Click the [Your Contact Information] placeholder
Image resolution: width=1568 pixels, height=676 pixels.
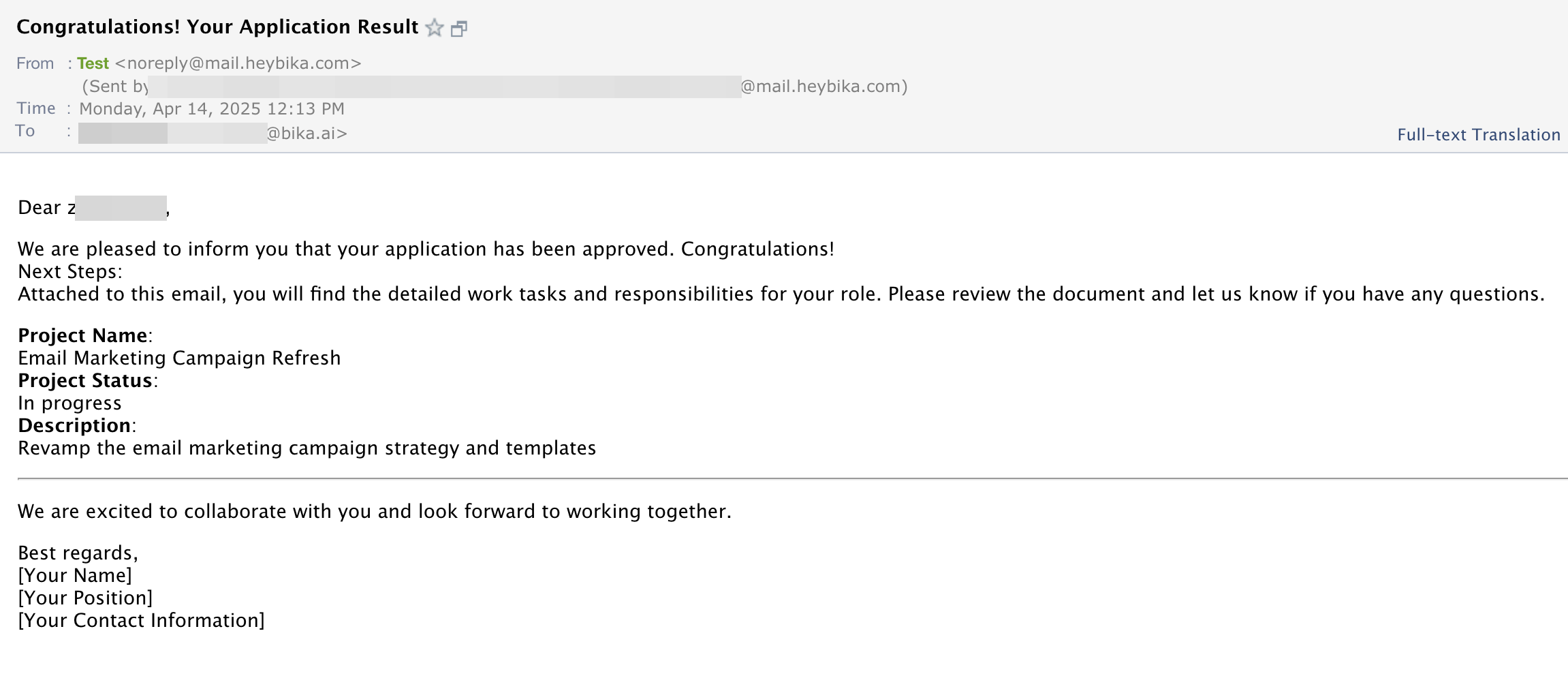pyautogui.click(x=141, y=620)
